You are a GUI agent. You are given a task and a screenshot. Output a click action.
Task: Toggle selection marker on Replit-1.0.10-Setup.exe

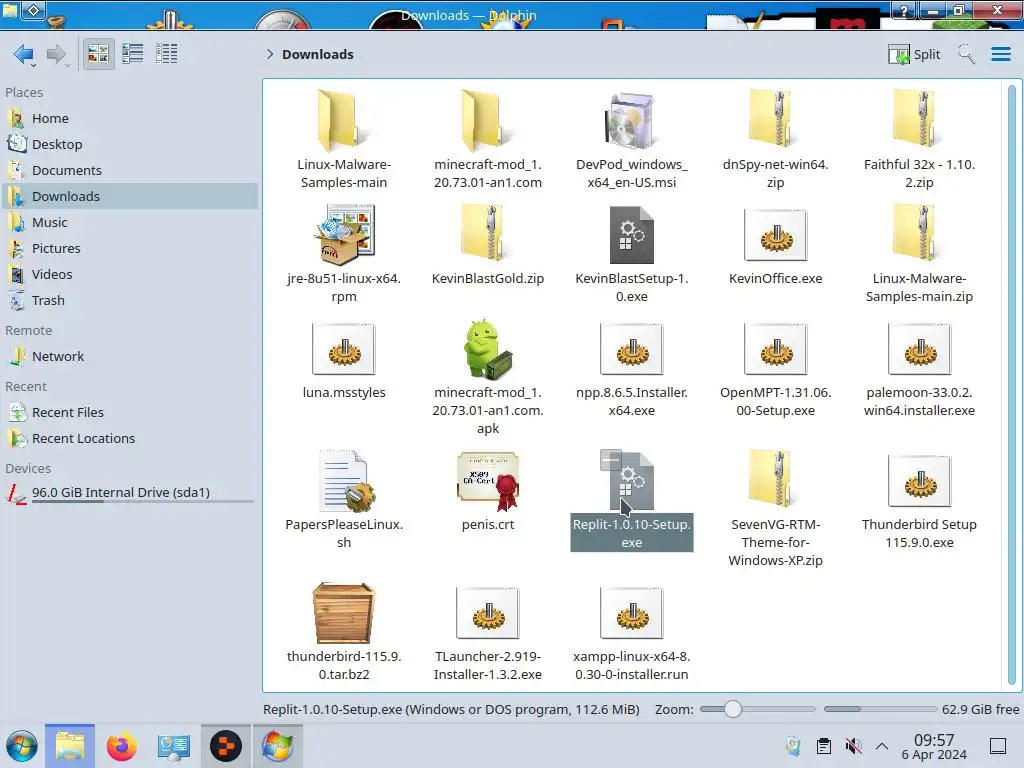[x=611, y=460]
